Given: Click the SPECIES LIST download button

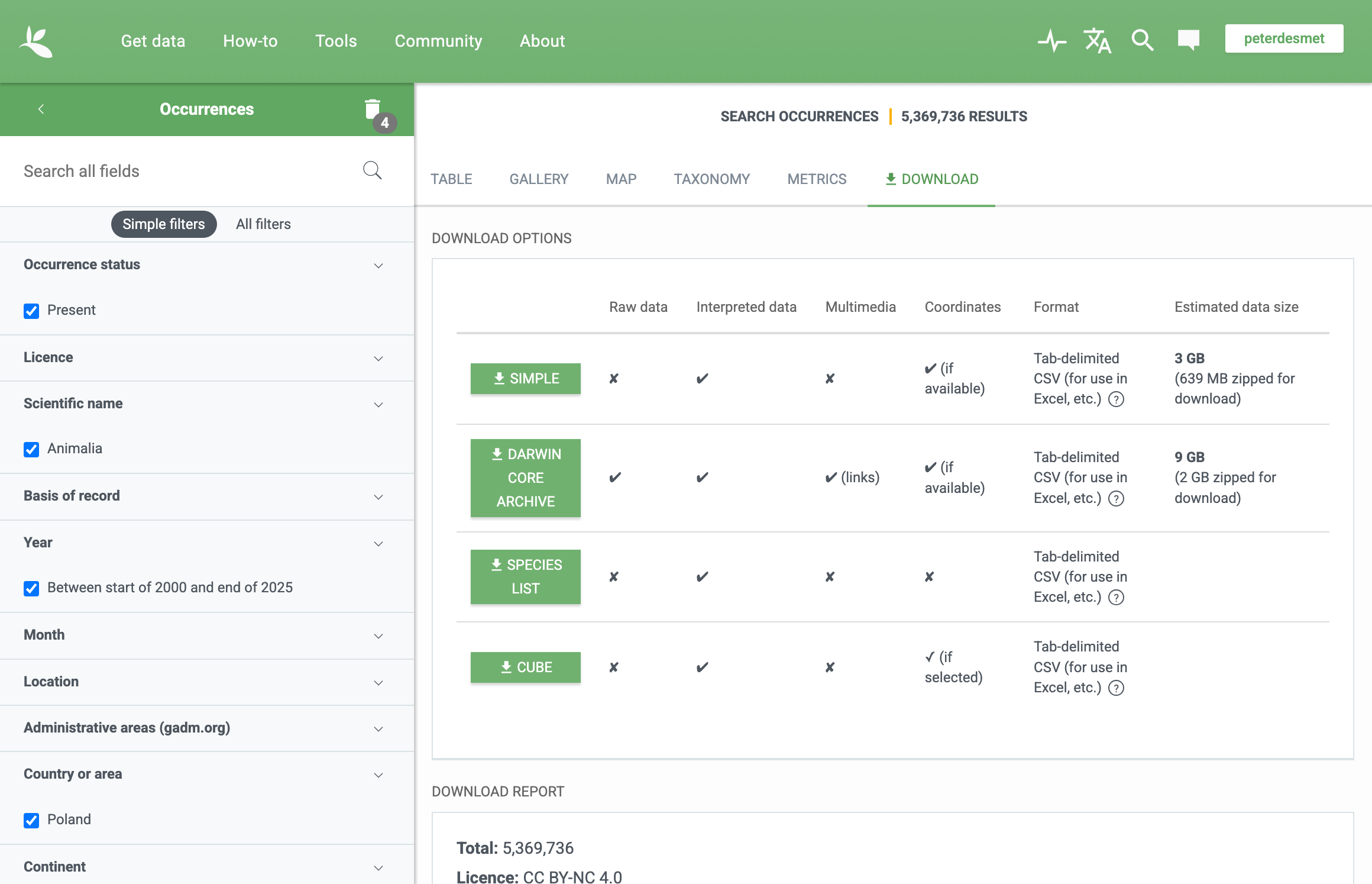Looking at the screenshot, I should pos(526,577).
